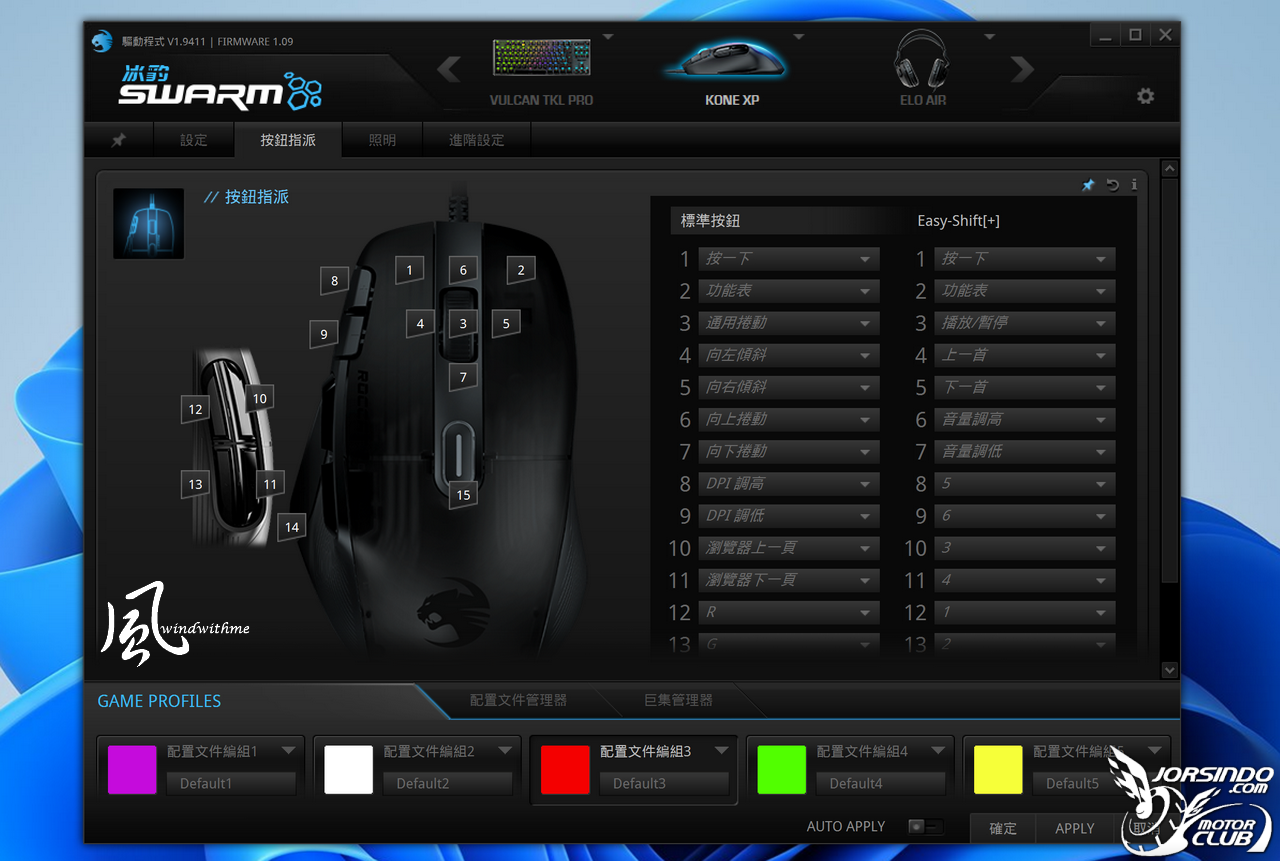Reset the button assignment panel
The image size is (1280, 861).
click(x=1112, y=185)
